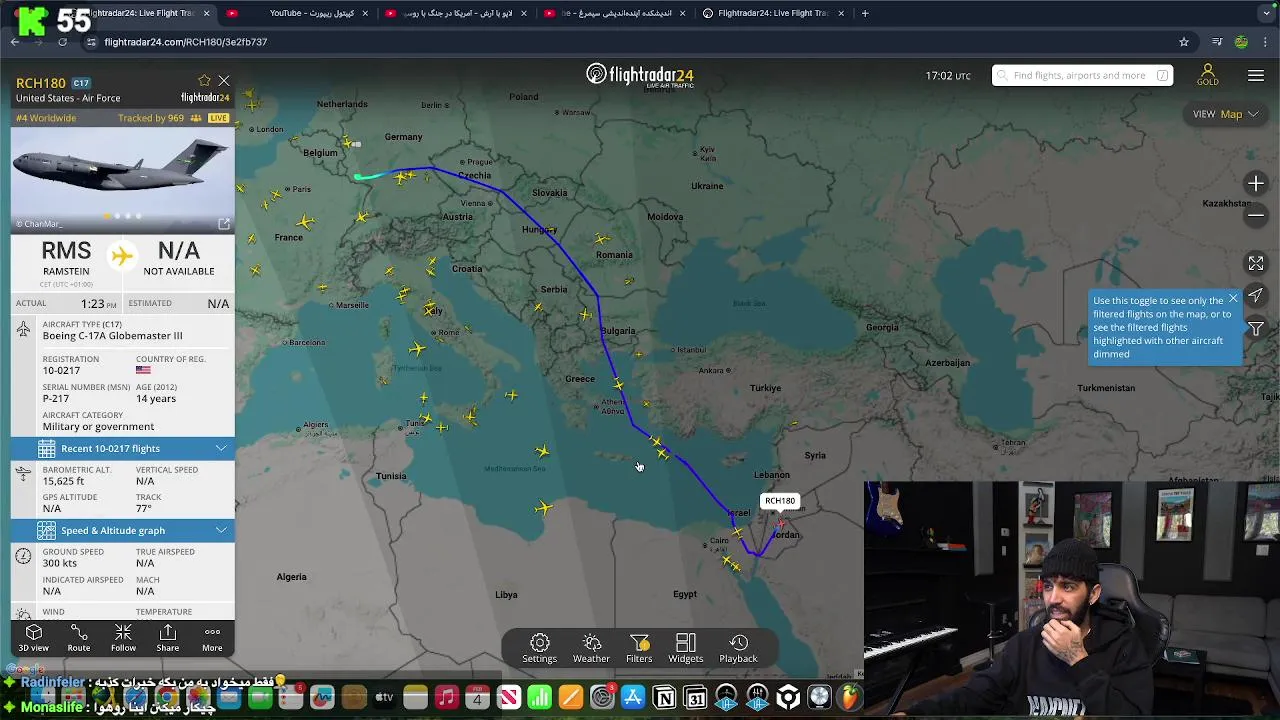Start flight Playback

click(738, 648)
